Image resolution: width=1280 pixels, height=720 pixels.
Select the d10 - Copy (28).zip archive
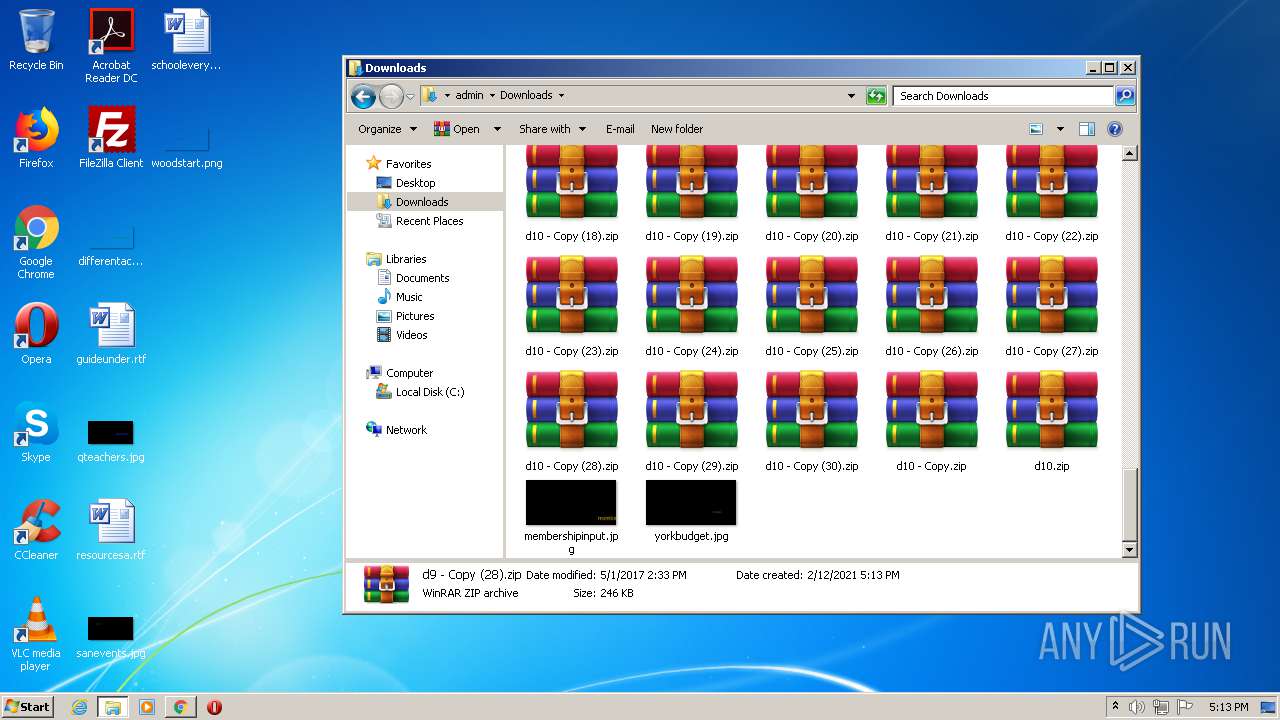pyautogui.click(x=572, y=422)
